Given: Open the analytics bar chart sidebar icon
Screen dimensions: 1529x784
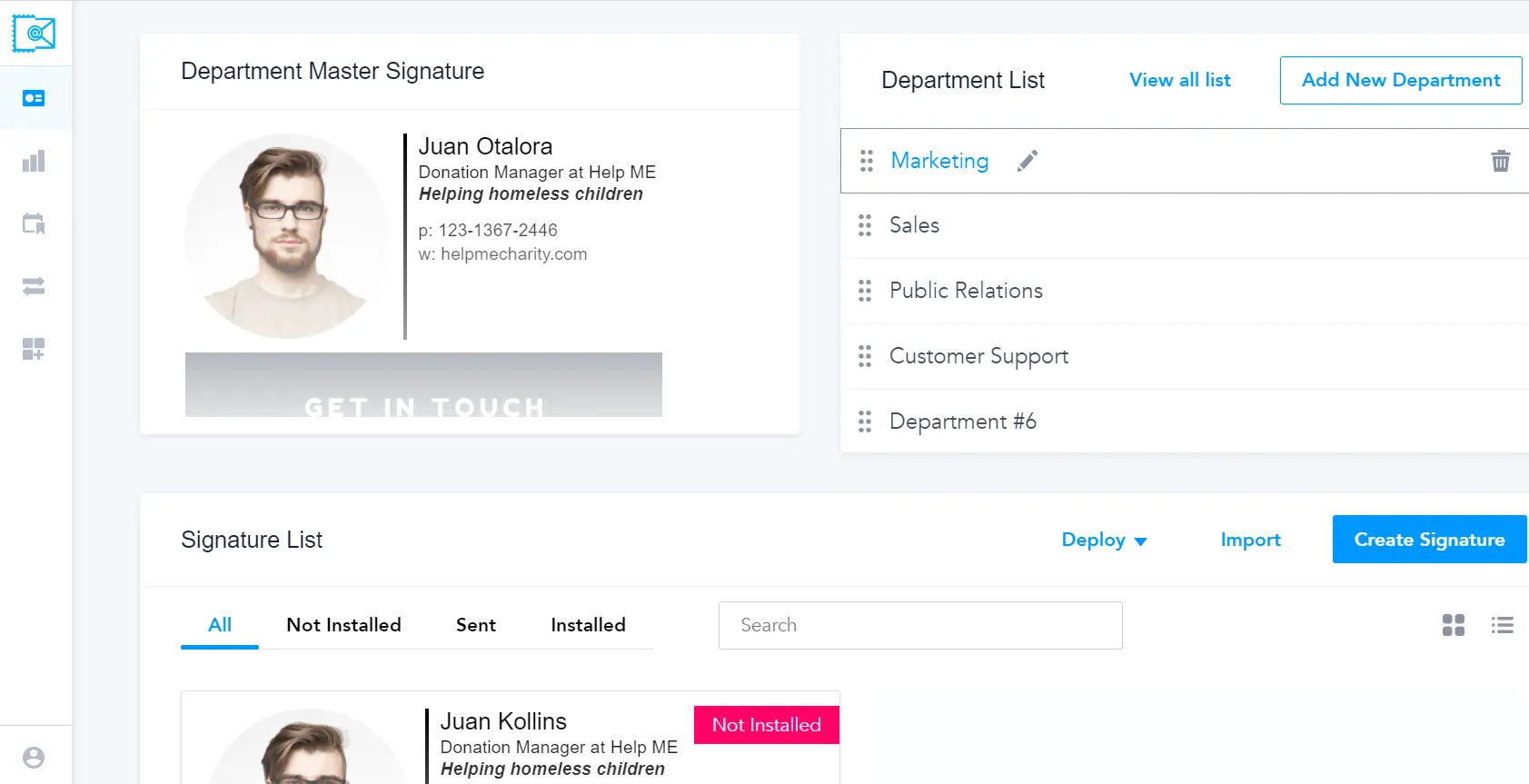Looking at the screenshot, I should (x=34, y=162).
